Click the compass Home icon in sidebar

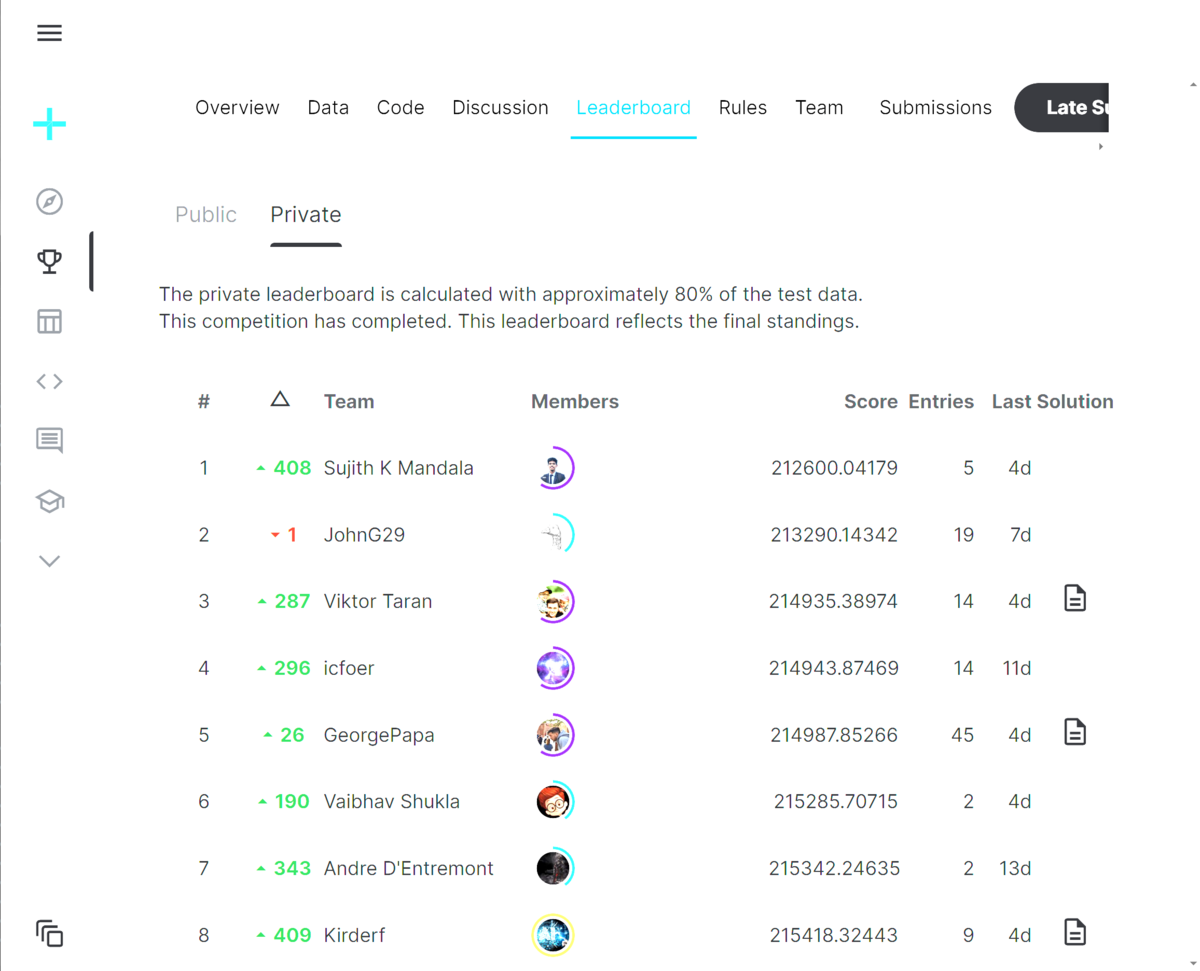click(x=49, y=201)
